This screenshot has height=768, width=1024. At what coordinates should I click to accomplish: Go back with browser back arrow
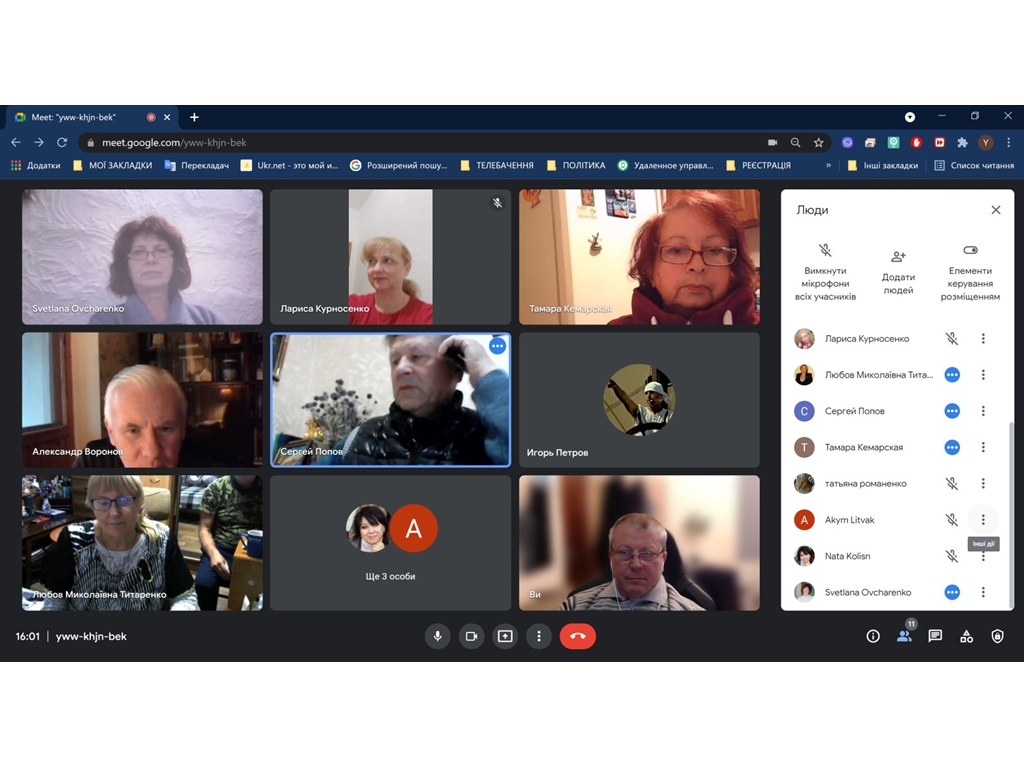pos(16,142)
